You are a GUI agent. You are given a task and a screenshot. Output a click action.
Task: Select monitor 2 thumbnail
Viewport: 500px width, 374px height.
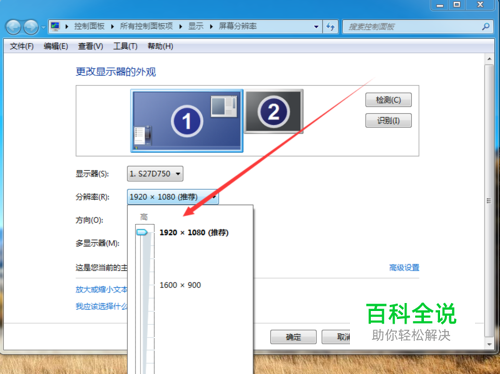click(274, 111)
